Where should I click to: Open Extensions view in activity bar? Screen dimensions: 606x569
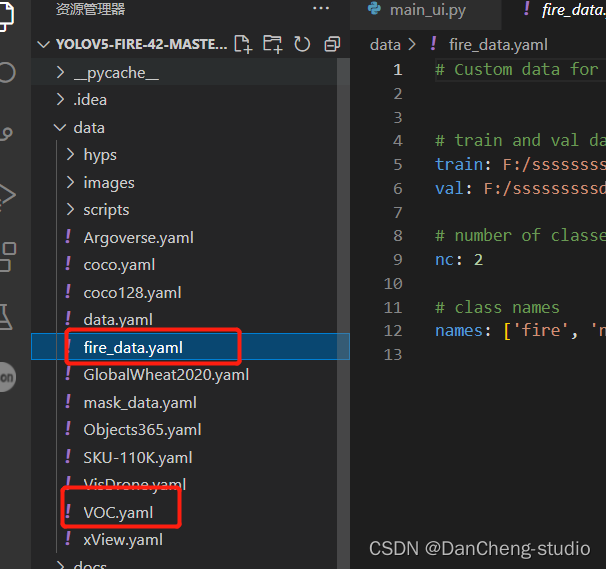tap(7, 257)
